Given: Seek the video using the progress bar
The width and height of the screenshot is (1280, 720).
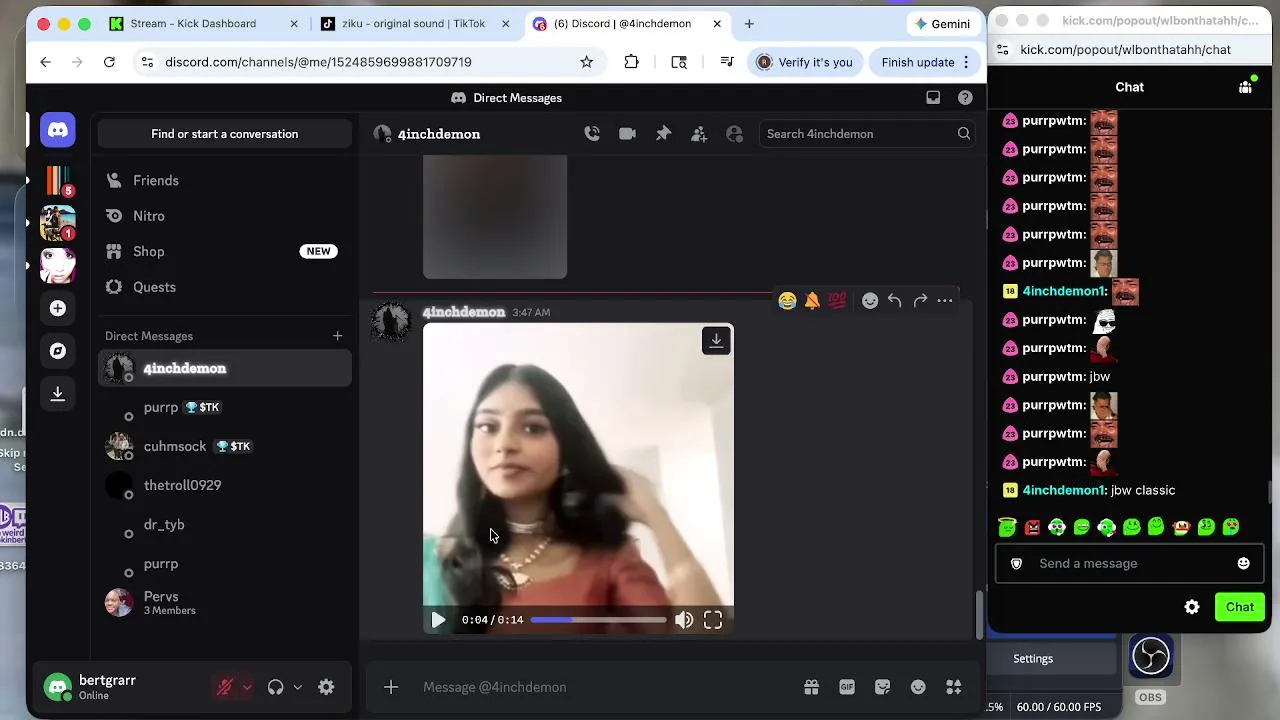Looking at the screenshot, I should coord(598,620).
